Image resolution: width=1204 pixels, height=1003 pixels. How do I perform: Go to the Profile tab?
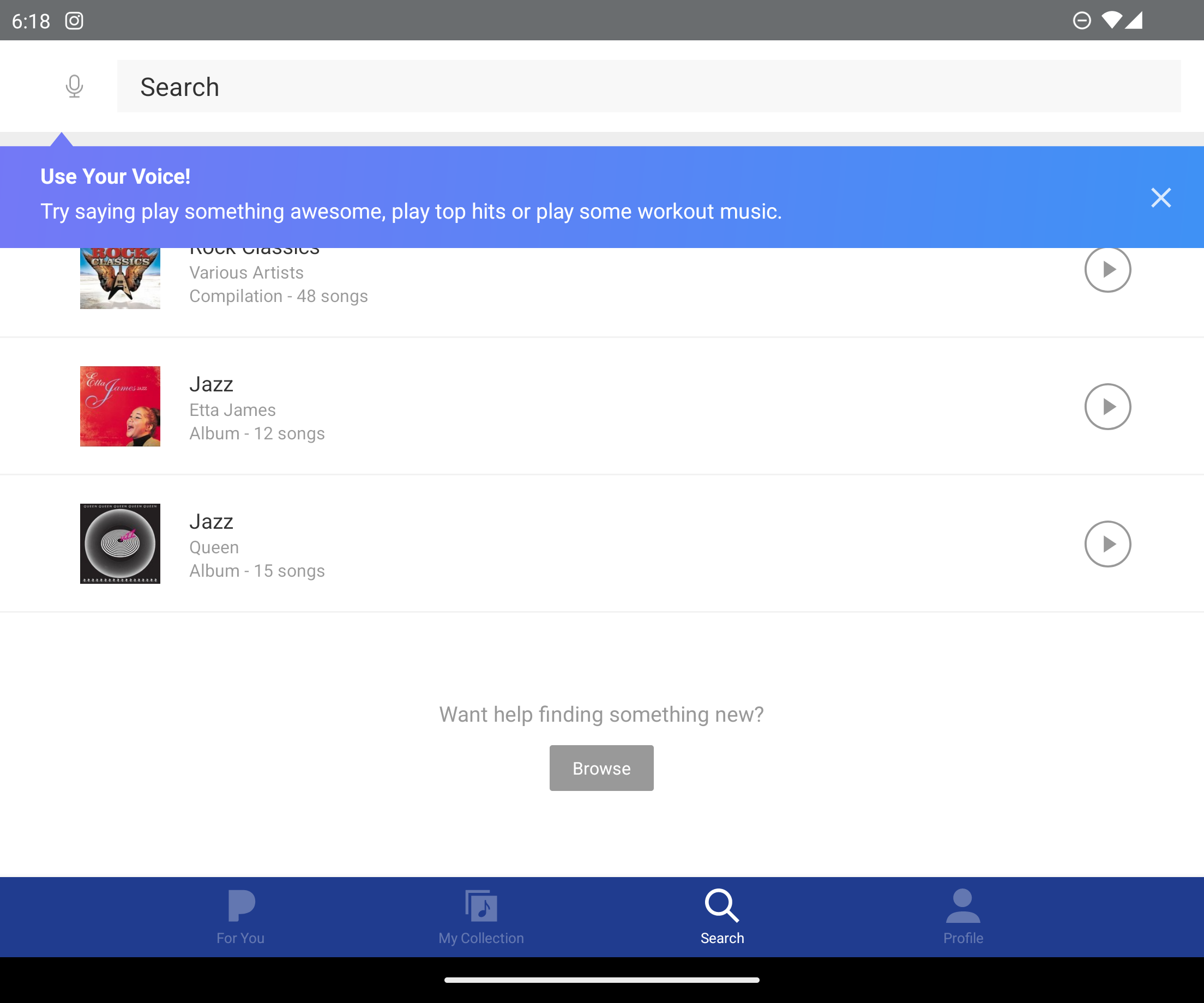pos(962,916)
